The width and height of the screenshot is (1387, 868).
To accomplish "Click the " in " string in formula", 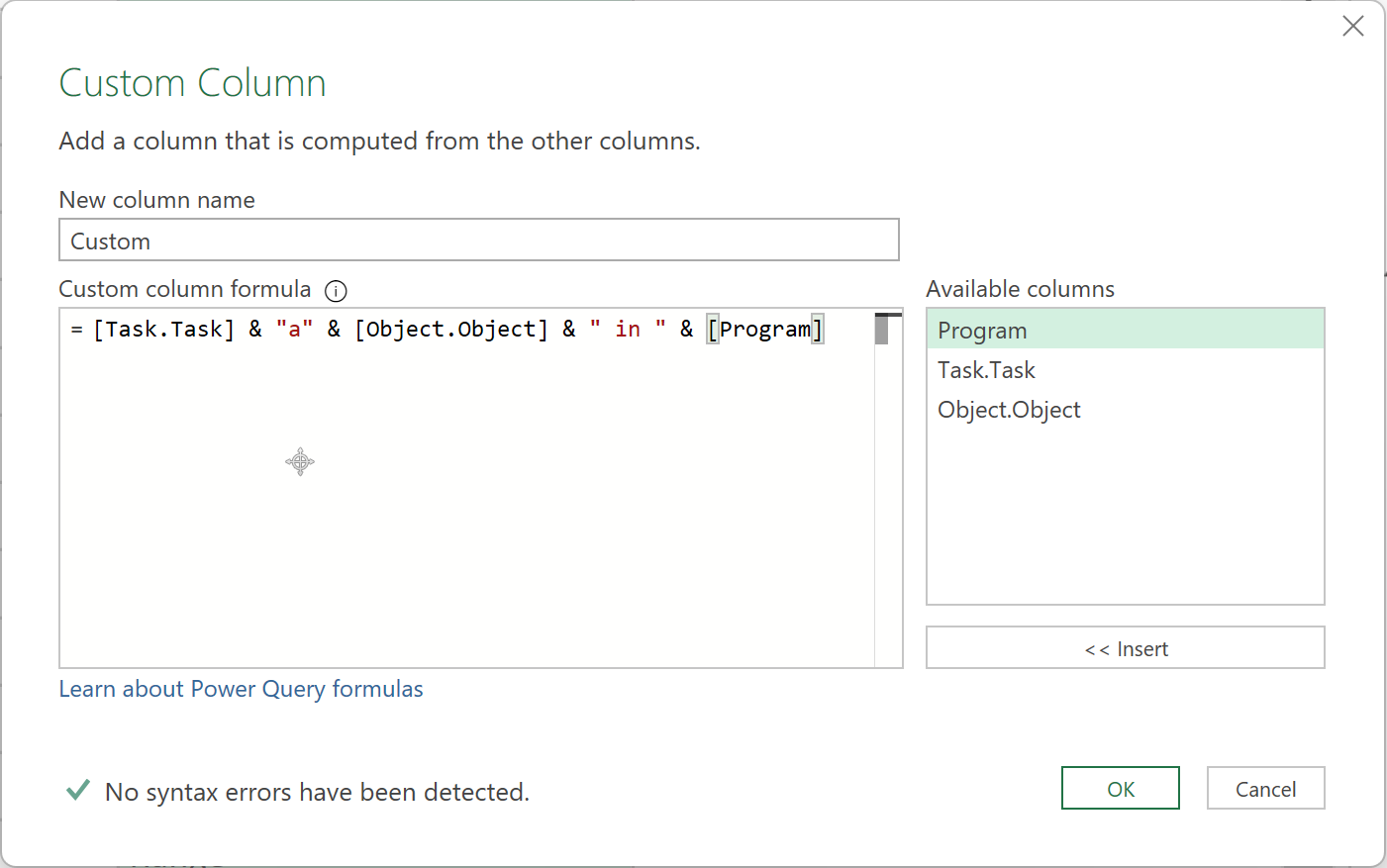I will click(628, 330).
